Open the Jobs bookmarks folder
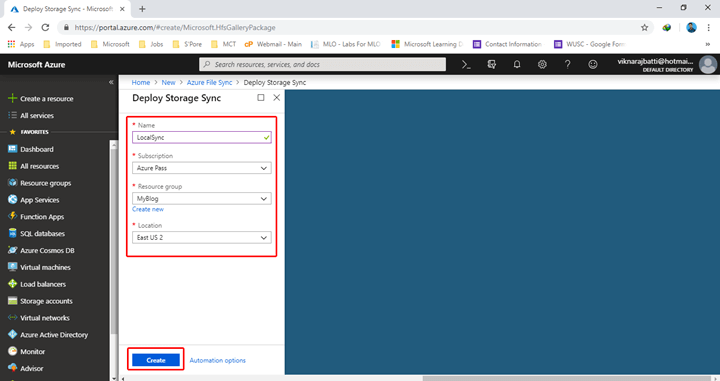This screenshot has height=381, width=720. [x=151, y=44]
